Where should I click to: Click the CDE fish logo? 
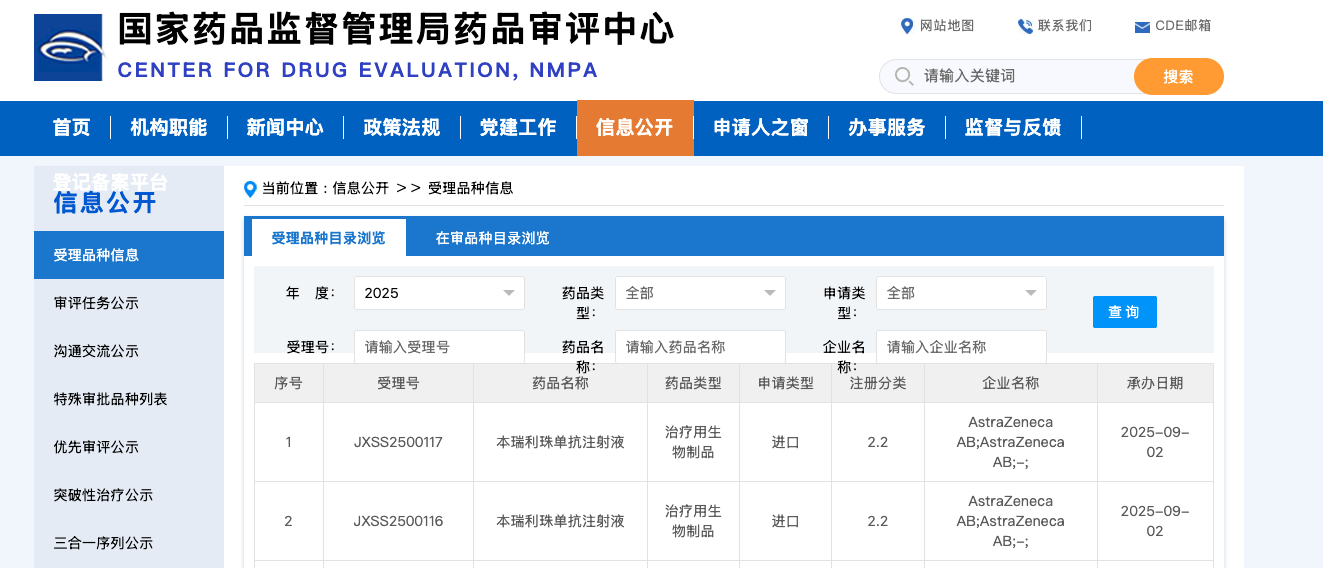point(68,48)
